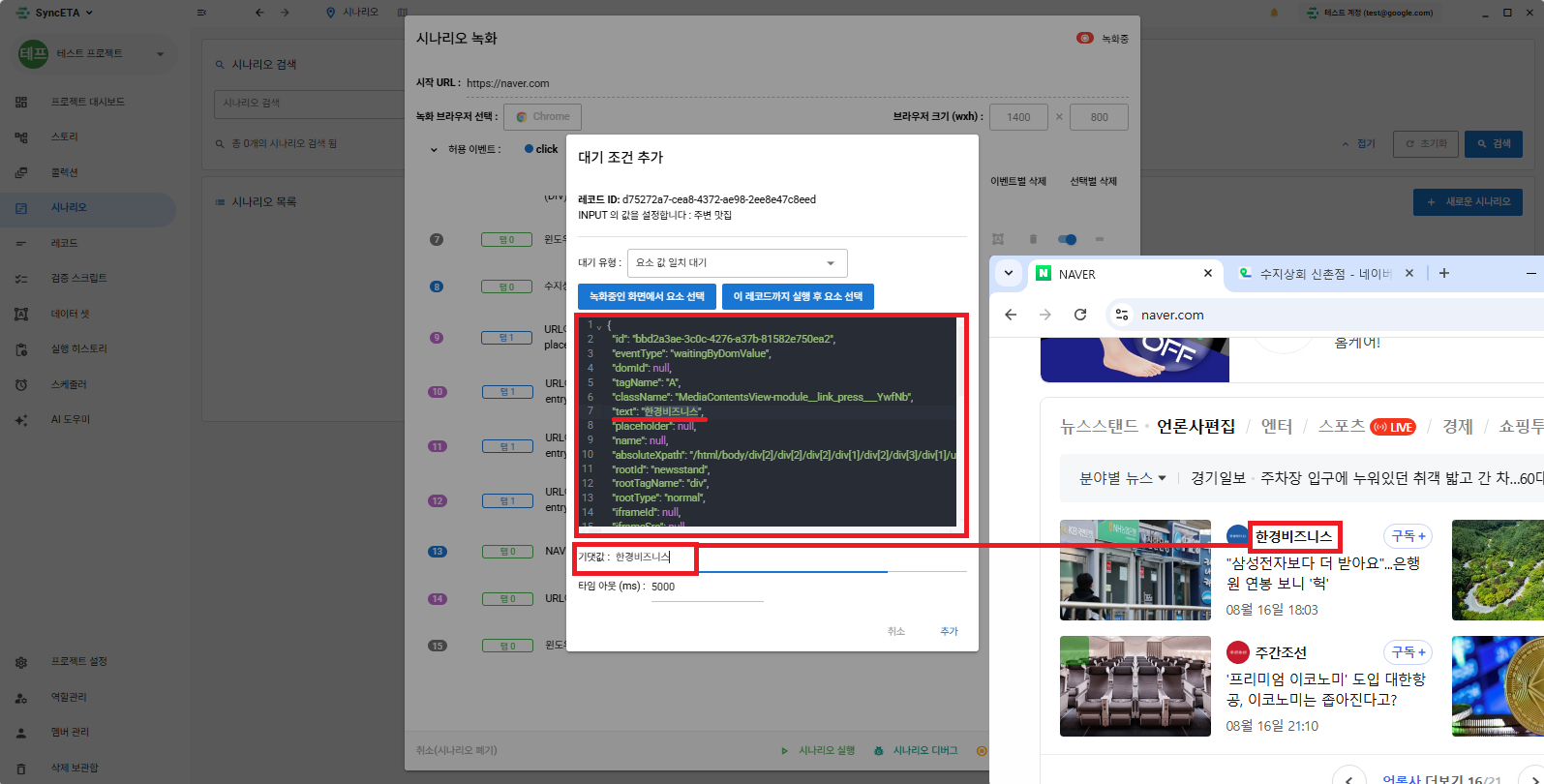Click the 타임 아웃 (ms) input field
Viewport: 1544px width, 784px height.
pyautogui.click(x=708, y=587)
